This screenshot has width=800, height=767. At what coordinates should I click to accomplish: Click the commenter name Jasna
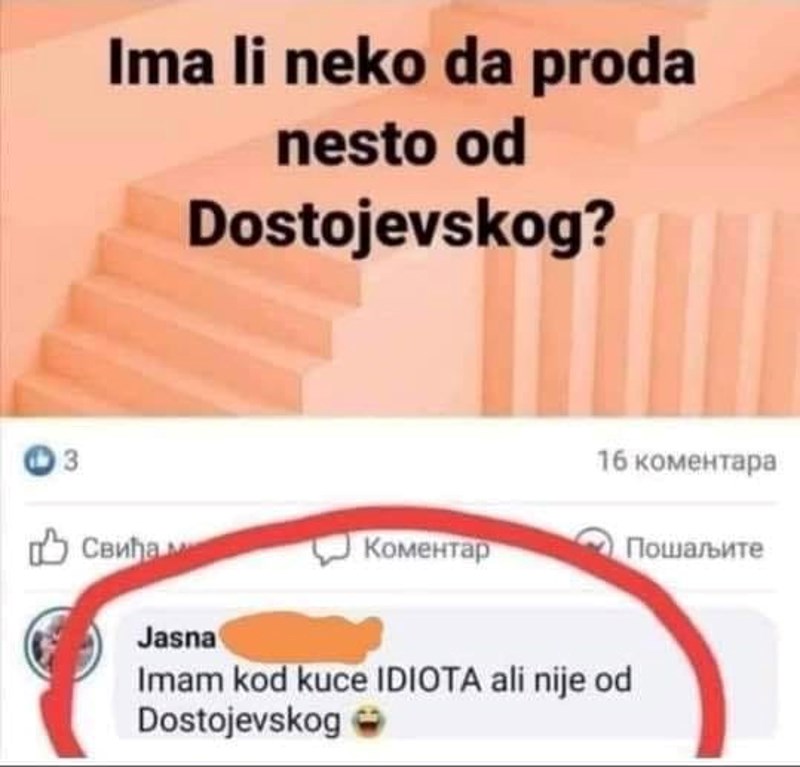tap(177, 638)
